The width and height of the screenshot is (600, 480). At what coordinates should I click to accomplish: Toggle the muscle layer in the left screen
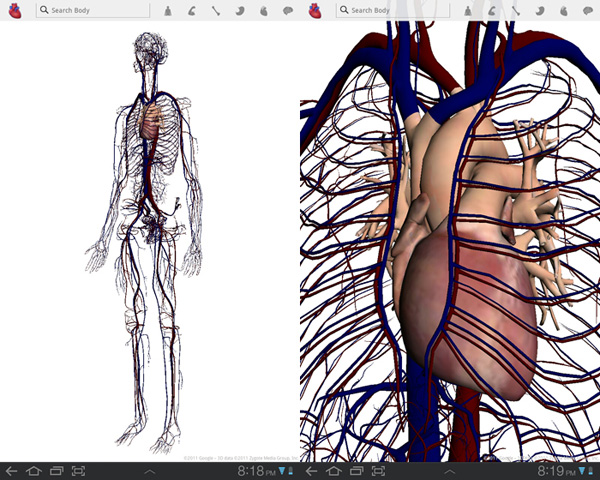pyautogui.click(x=192, y=11)
